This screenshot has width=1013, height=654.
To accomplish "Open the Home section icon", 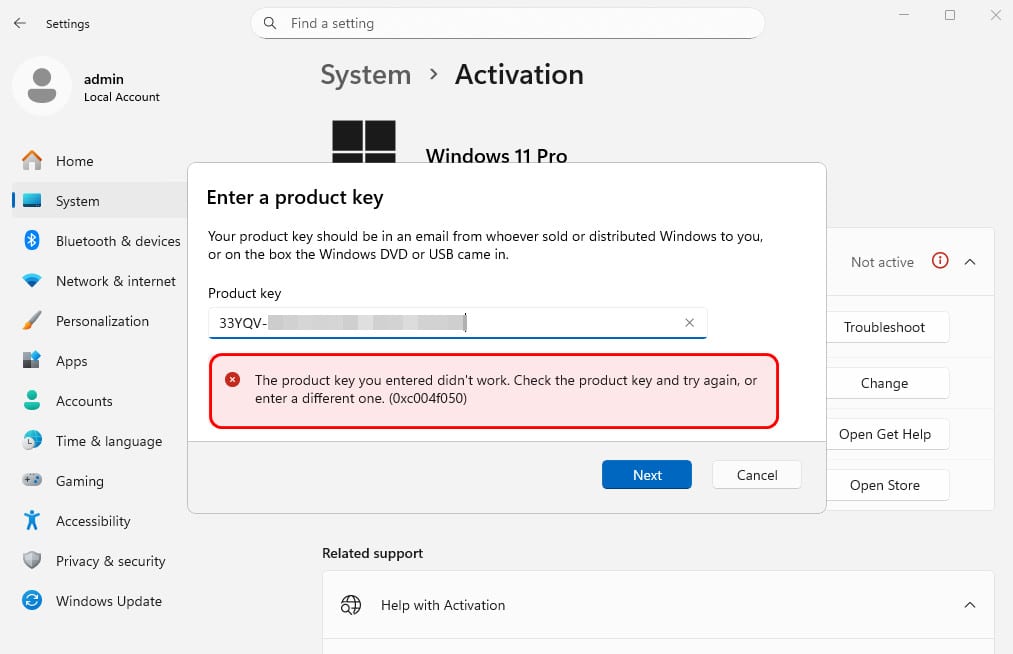I will tap(32, 160).
